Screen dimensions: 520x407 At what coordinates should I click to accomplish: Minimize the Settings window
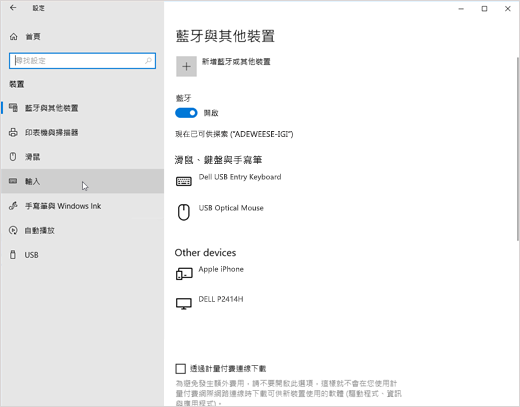pos(461,9)
